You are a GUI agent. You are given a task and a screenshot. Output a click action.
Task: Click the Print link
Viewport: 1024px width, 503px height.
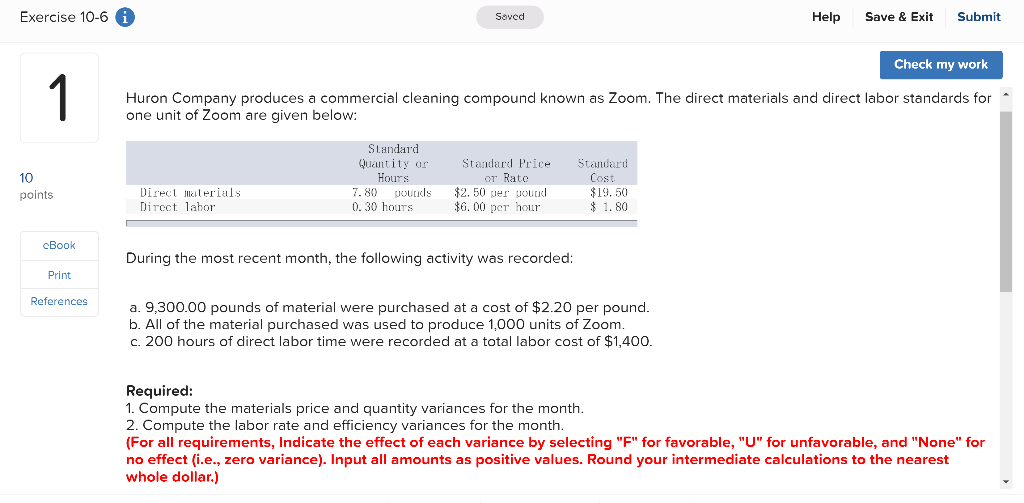(59, 274)
